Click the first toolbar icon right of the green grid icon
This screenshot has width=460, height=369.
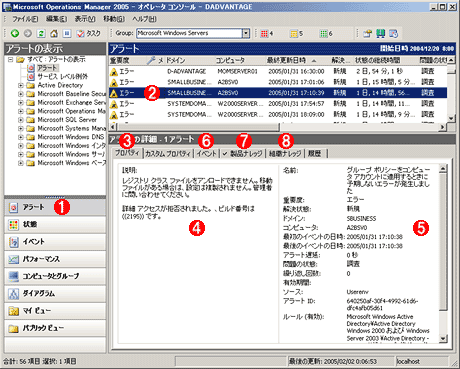367,33
